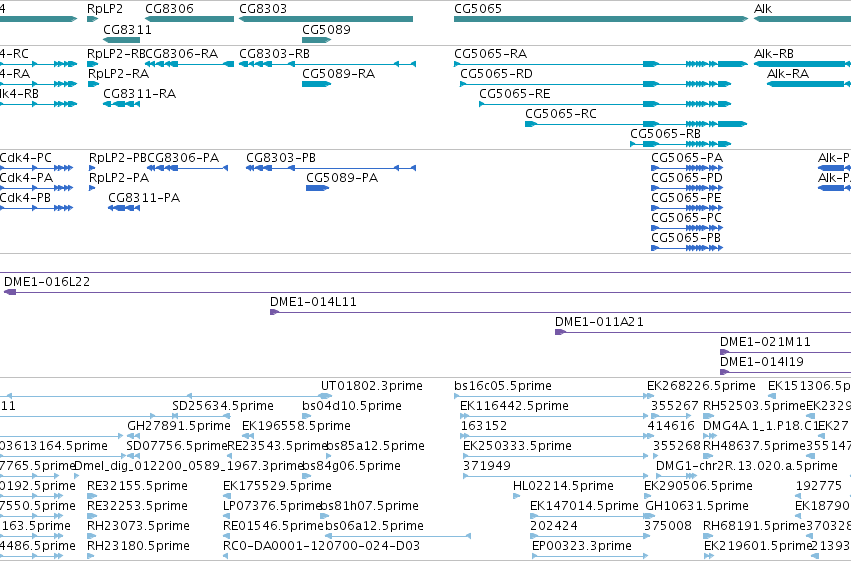Select the bs81h07.5prime EST
This screenshot has height=561, width=851.
click(x=326, y=517)
